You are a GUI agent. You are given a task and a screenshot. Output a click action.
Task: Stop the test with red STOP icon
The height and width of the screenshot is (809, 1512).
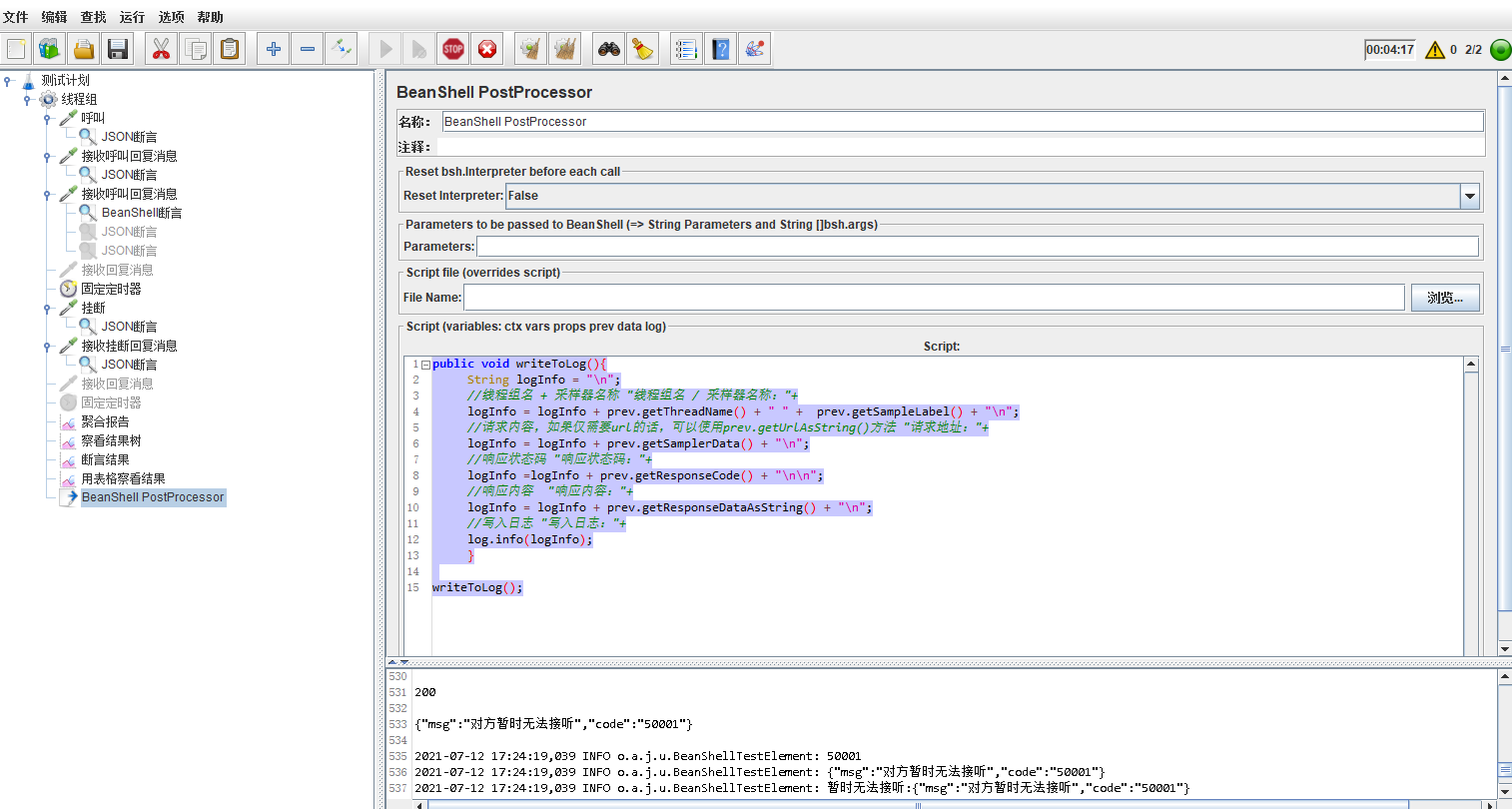coord(453,49)
